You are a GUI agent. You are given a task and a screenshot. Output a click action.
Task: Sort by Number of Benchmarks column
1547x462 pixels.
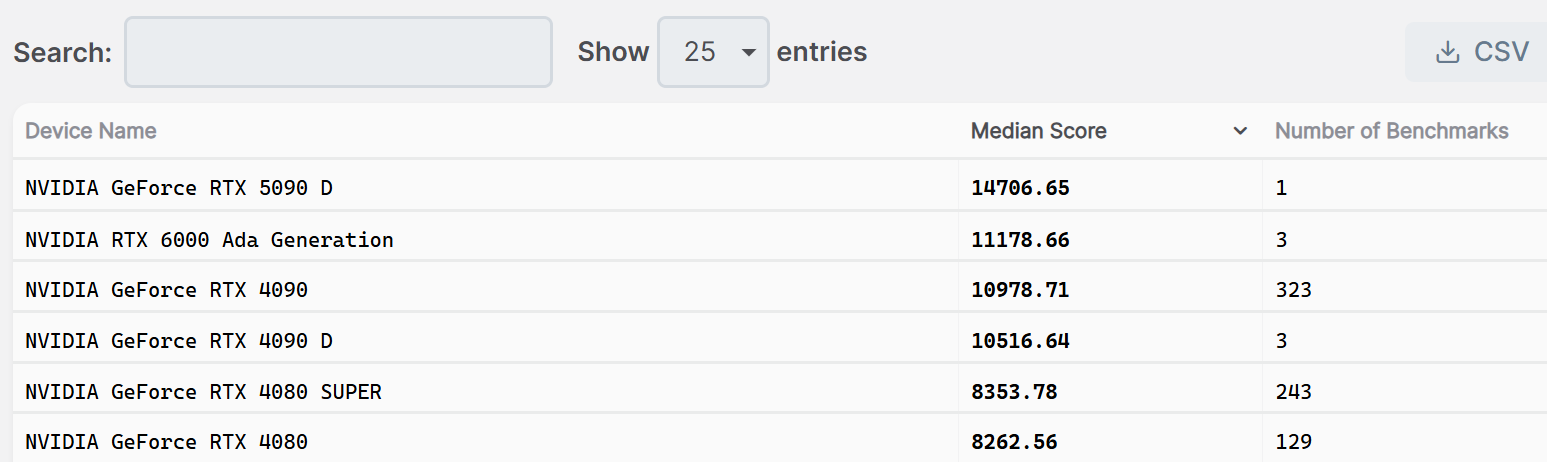[1391, 131]
